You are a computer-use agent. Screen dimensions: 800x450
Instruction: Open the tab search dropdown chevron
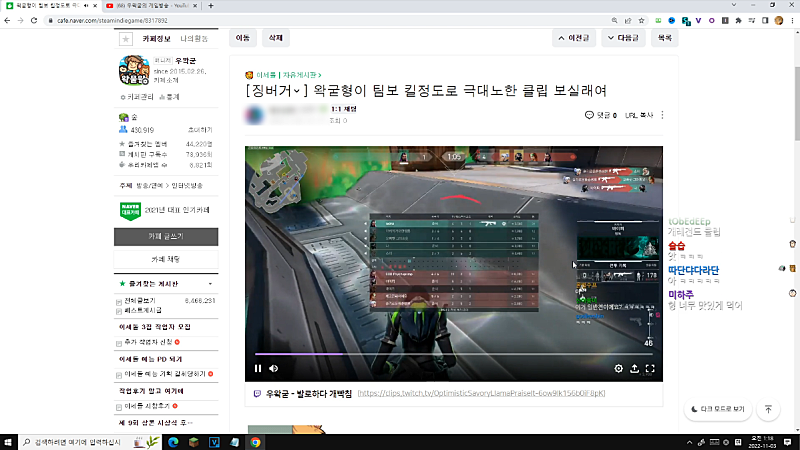coord(734,5)
